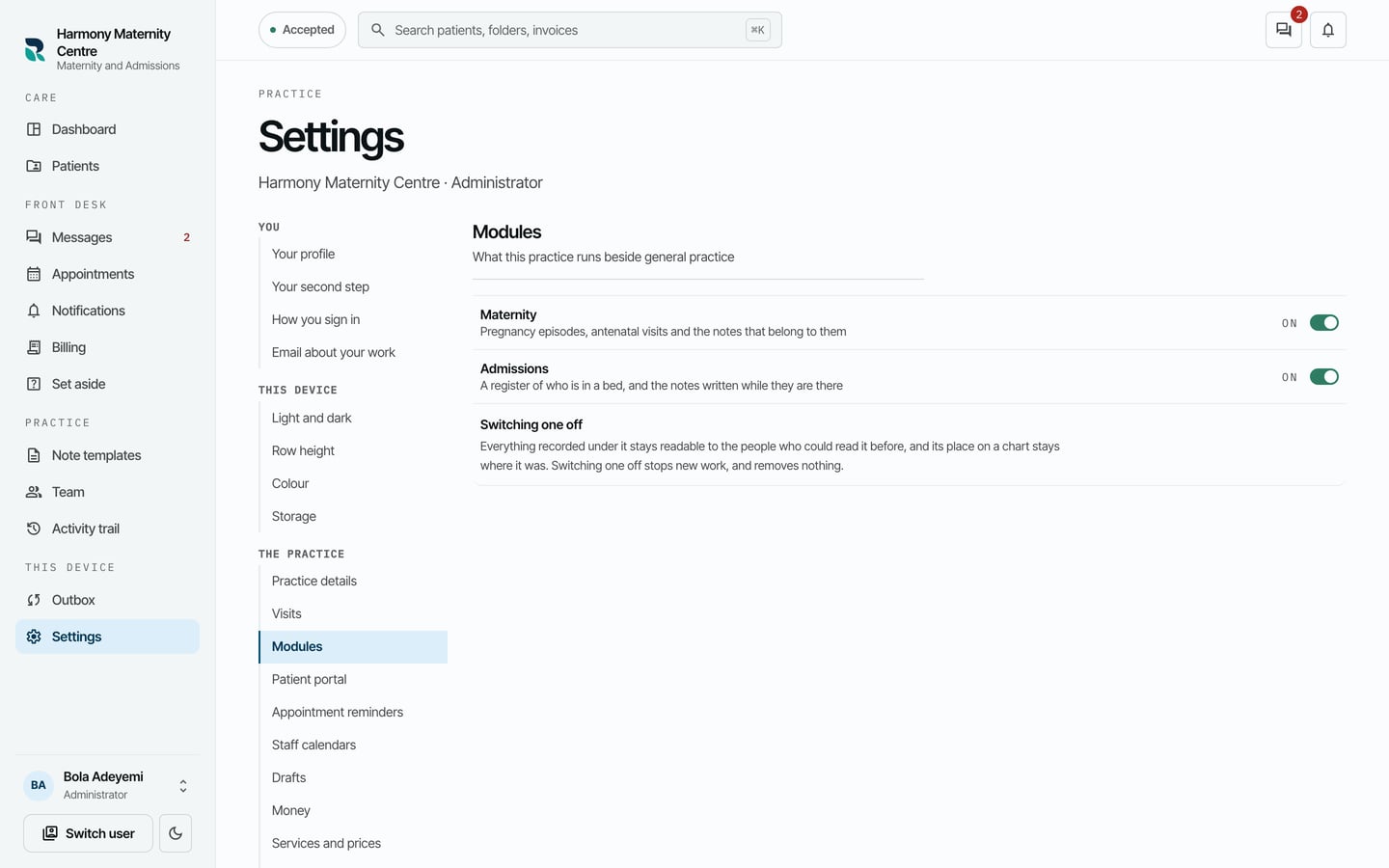Select Staff calendars in settings list
Screen dimensions: 1389x868
(x=353, y=746)
